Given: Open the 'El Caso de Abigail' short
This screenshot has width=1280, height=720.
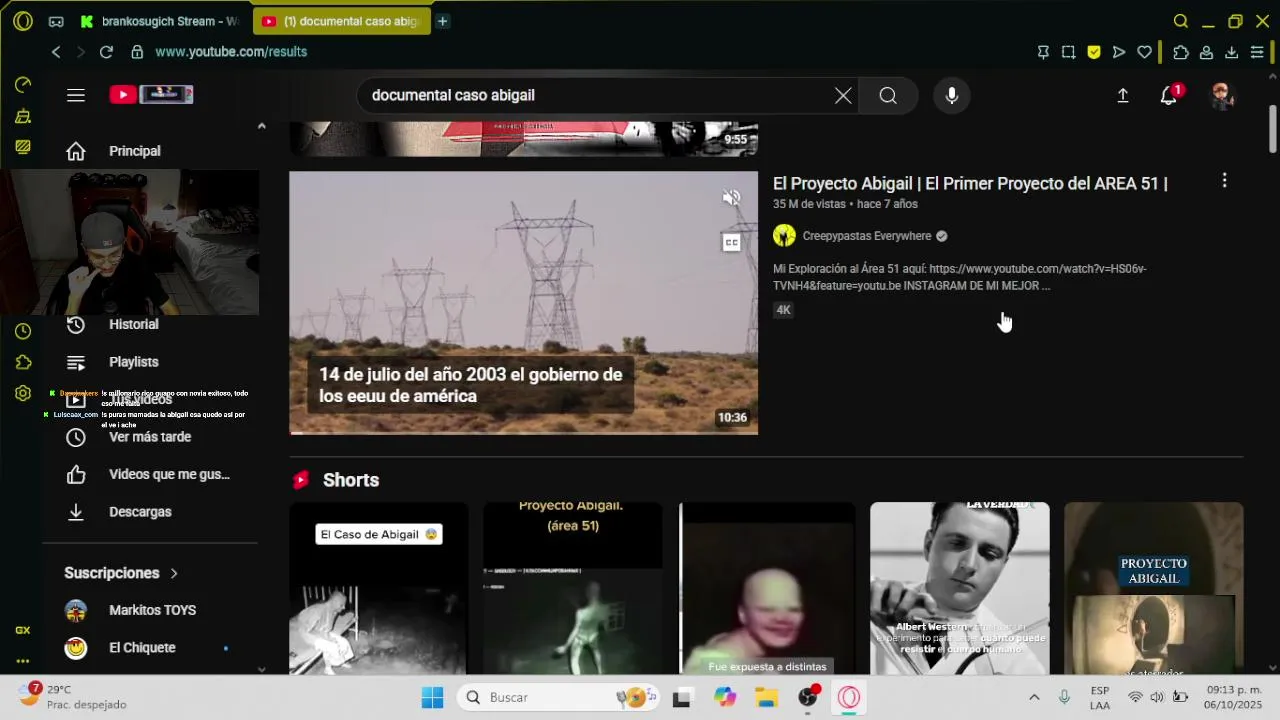Looking at the screenshot, I should tap(378, 588).
